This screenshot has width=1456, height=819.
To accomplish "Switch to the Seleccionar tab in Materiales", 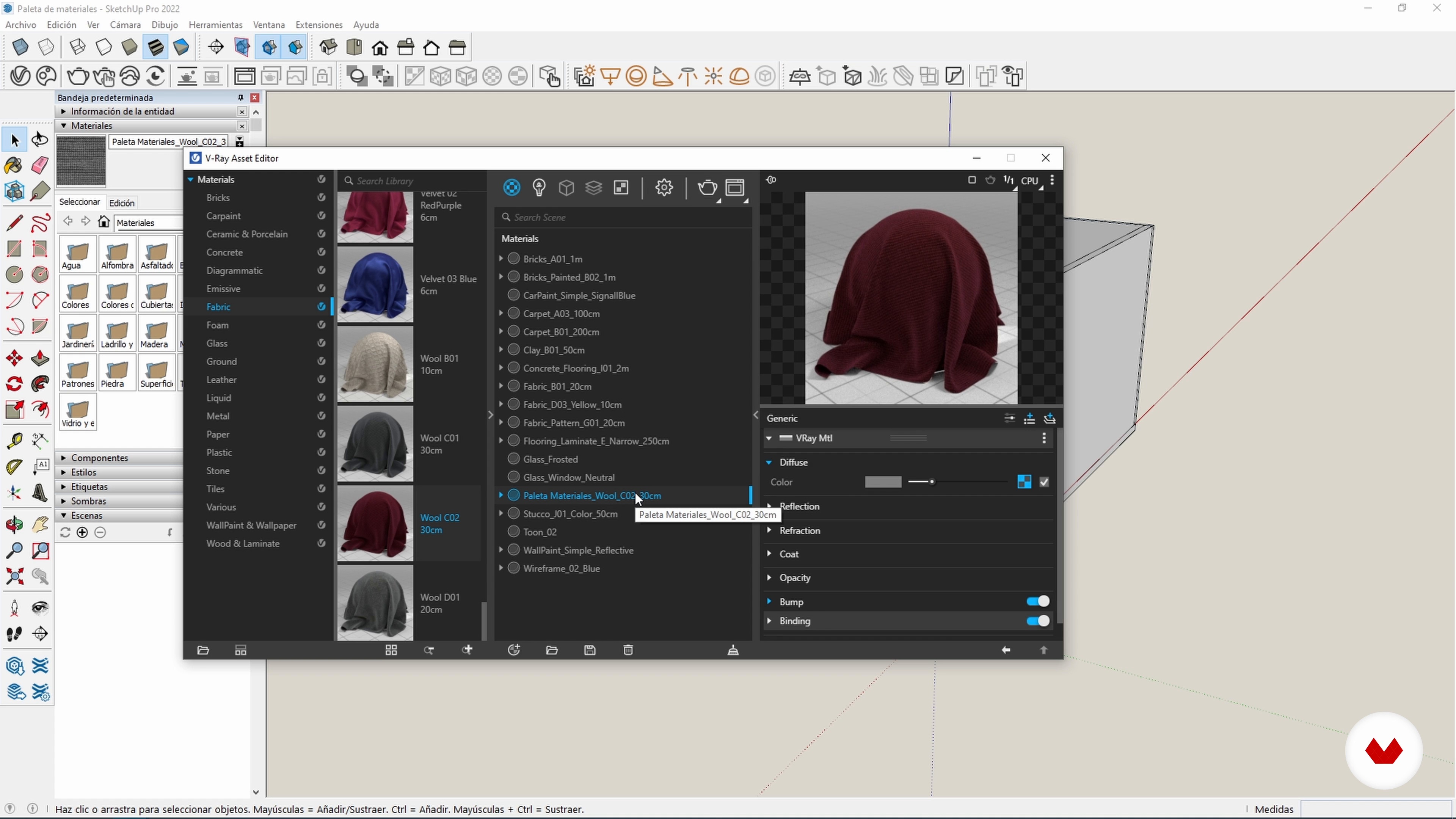I will [x=80, y=202].
